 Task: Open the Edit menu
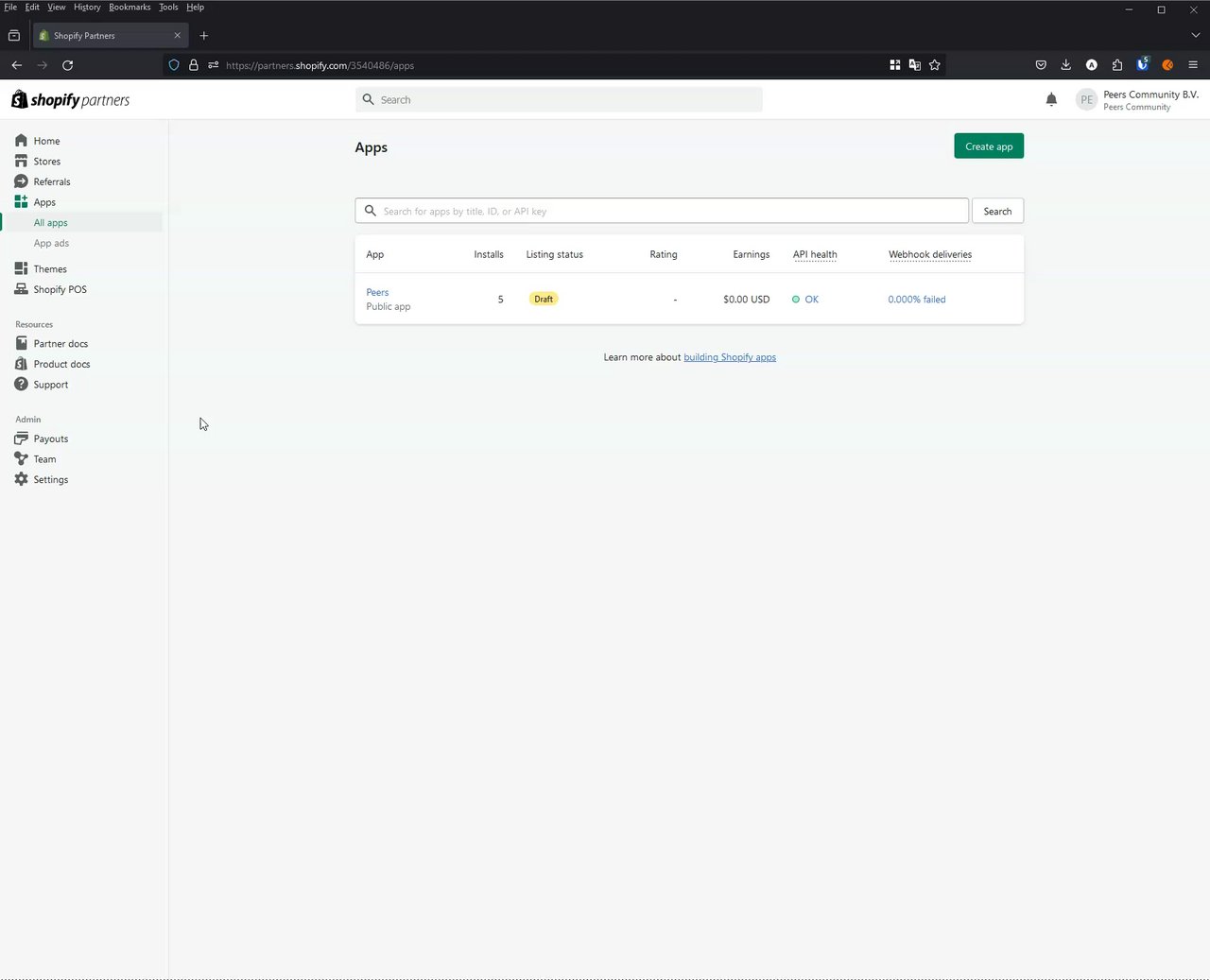pos(32,7)
